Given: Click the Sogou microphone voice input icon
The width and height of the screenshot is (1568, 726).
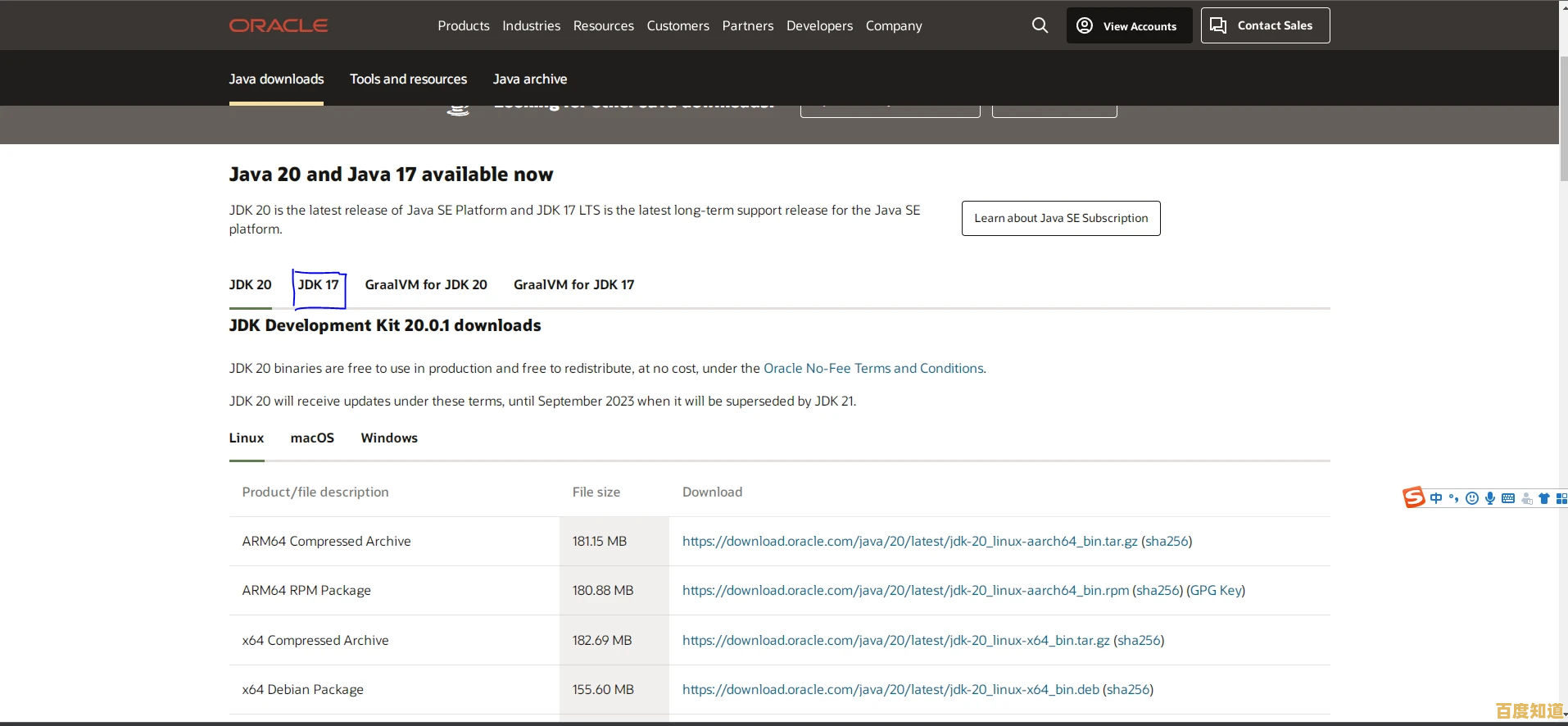Looking at the screenshot, I should click(x=1490, y=498).
